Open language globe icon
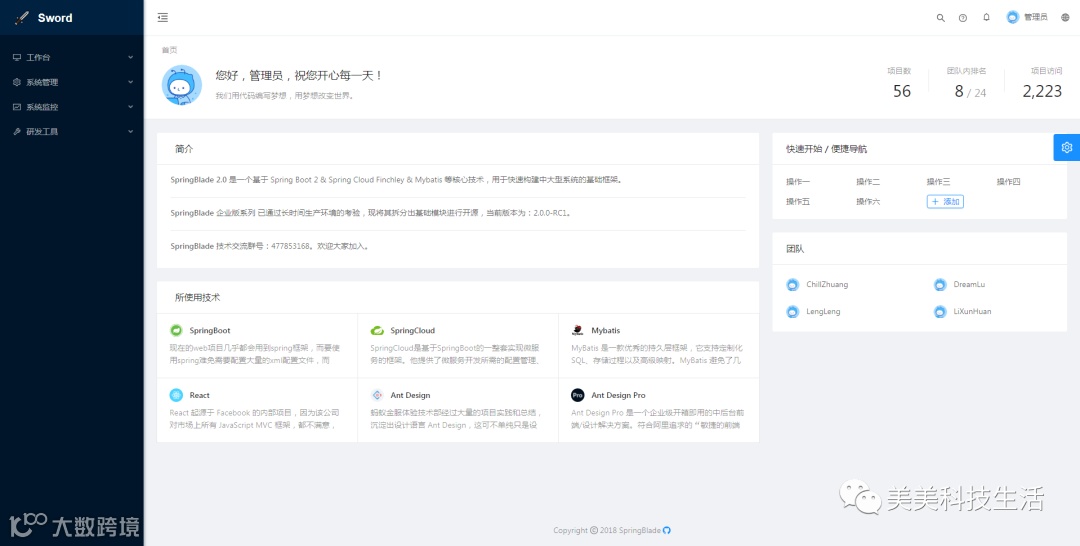 click(1065, 18)
